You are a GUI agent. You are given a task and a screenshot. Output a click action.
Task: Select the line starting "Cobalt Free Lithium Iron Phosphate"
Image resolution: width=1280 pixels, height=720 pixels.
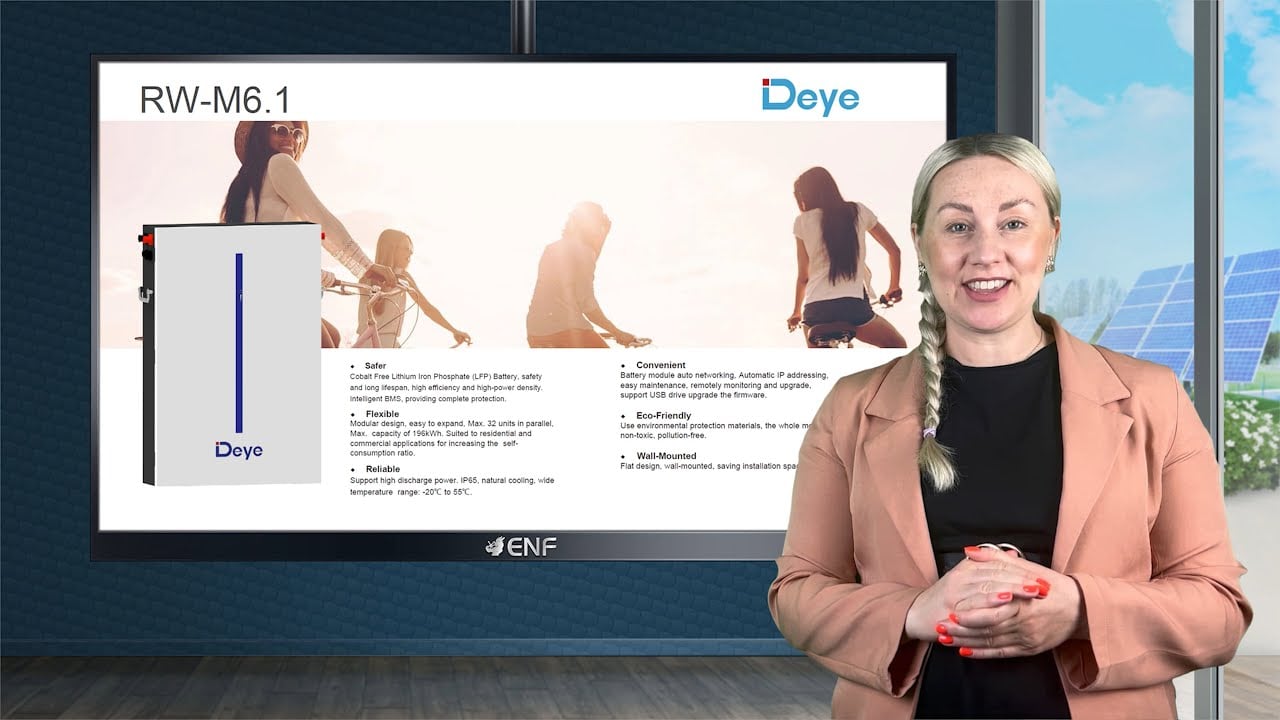[446, 376]
